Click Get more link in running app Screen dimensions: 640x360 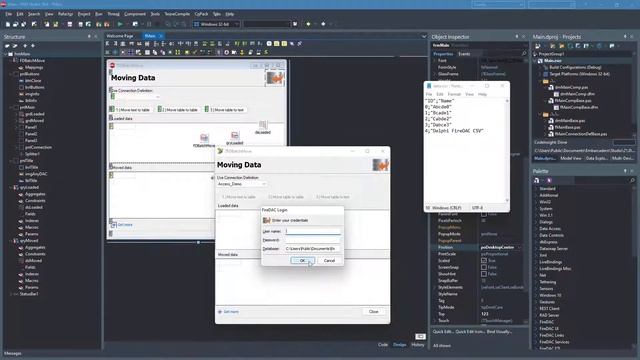point(231,312)
